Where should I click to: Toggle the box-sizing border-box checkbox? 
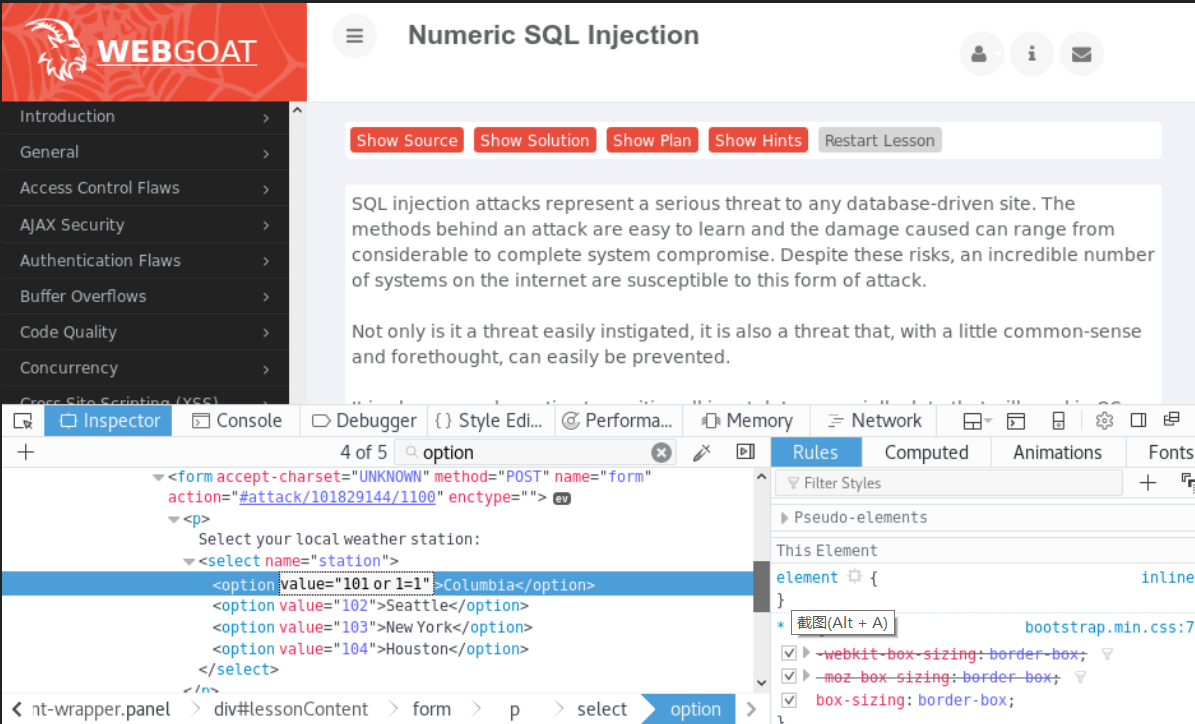pyautogui.click(x=789, y=700)
